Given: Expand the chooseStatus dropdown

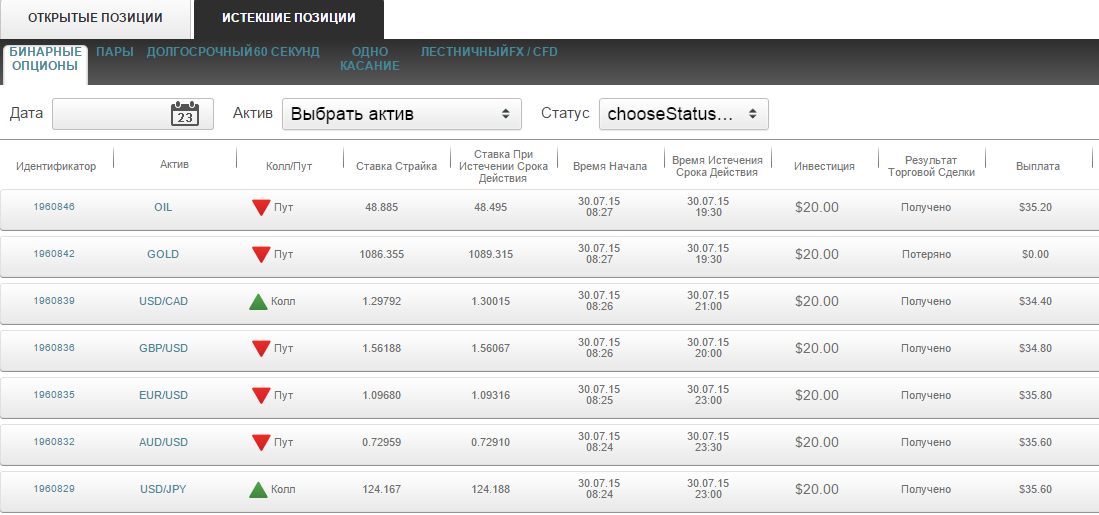Looking at the screenshot, I should click(683, 114).
